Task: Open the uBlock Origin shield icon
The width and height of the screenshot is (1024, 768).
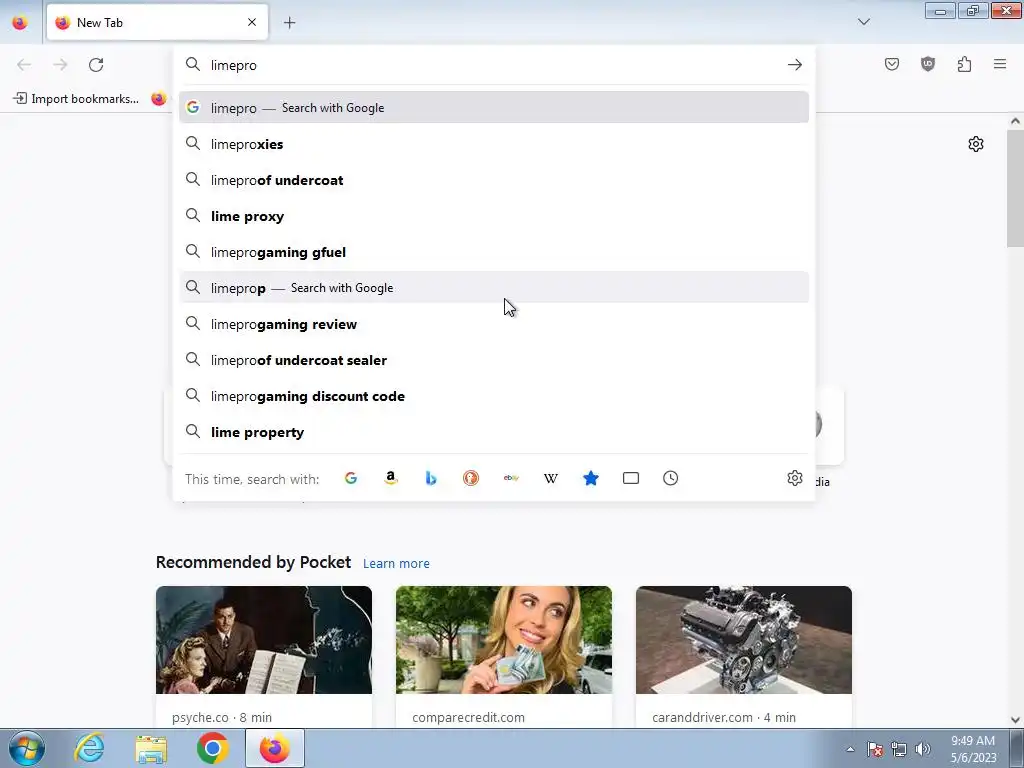Action: point(928,64)
